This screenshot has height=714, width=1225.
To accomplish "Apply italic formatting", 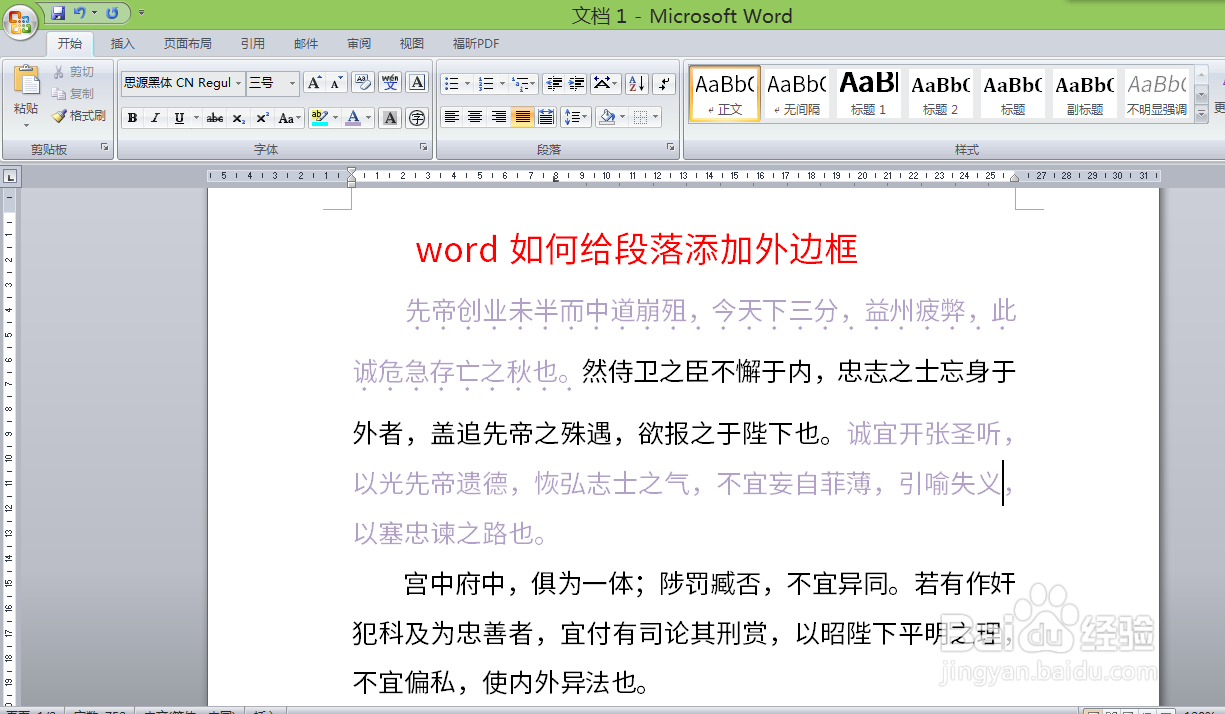I will pyautogui.click(x=155, y=118).
